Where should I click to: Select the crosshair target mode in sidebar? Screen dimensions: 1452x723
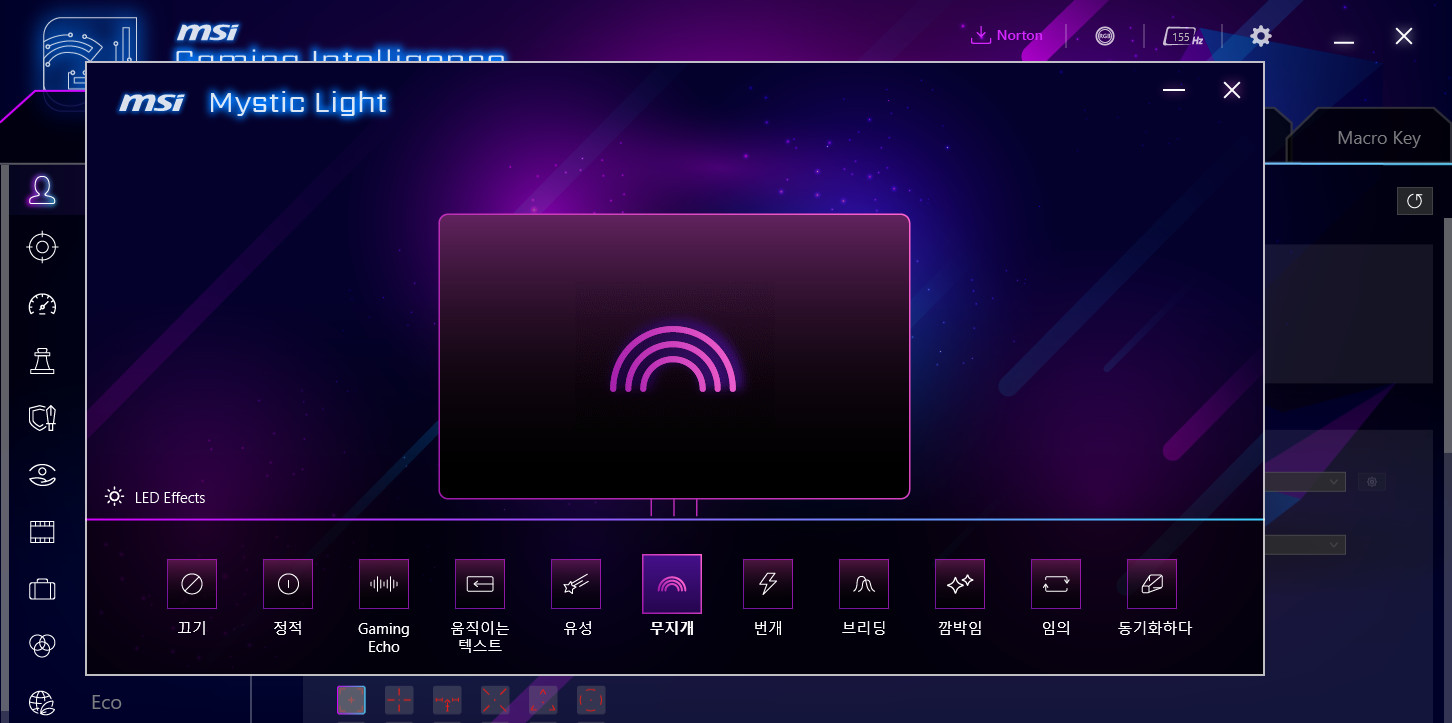click(42, 247)
